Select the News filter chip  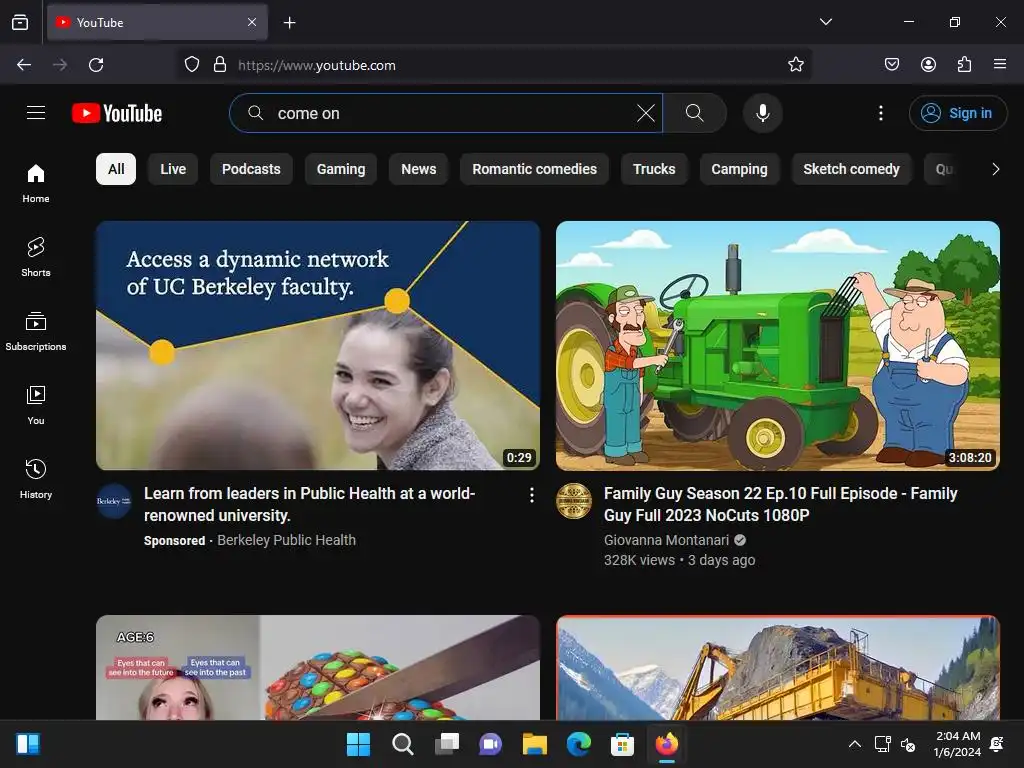[x=419, y=169]
